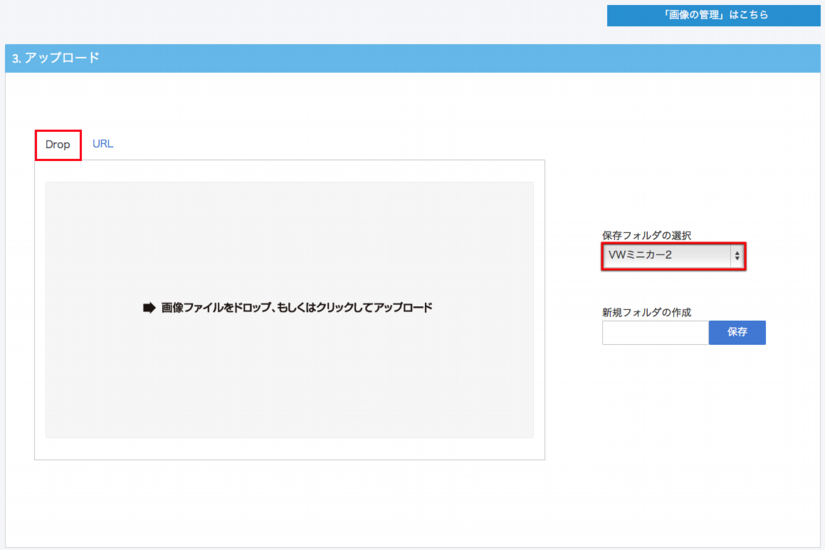Click the 新規フォルダの作成 label
The height and width of the screenshot is (550, 825).
(646, 312)
